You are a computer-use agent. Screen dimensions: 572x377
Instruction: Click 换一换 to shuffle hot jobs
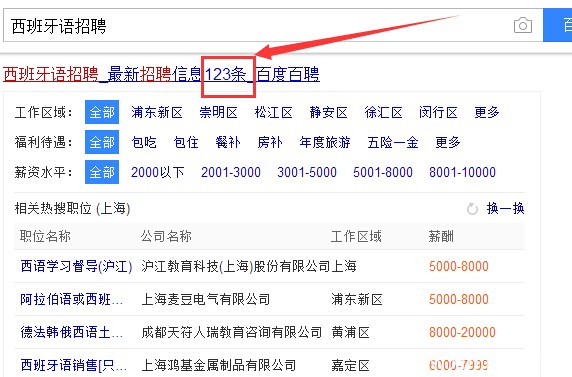(505, 209)
